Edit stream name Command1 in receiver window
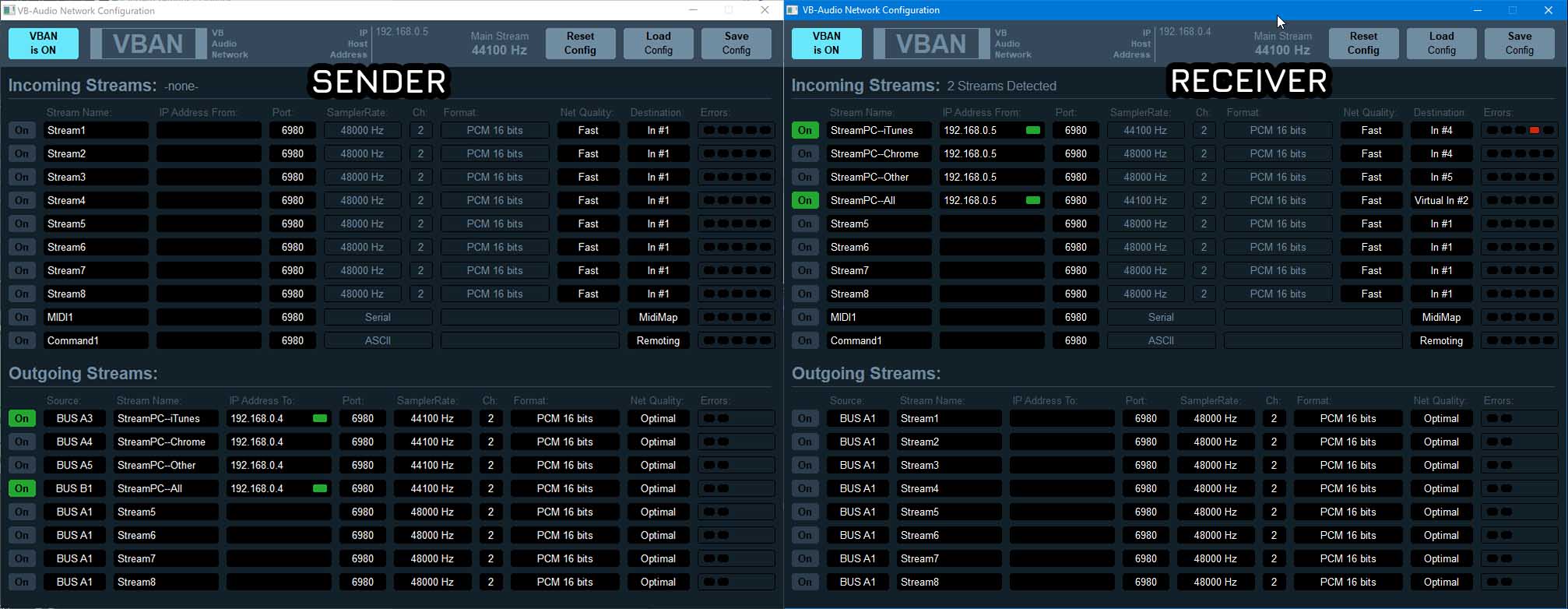This screenshot has width=1568, height=609. point(879,340)
